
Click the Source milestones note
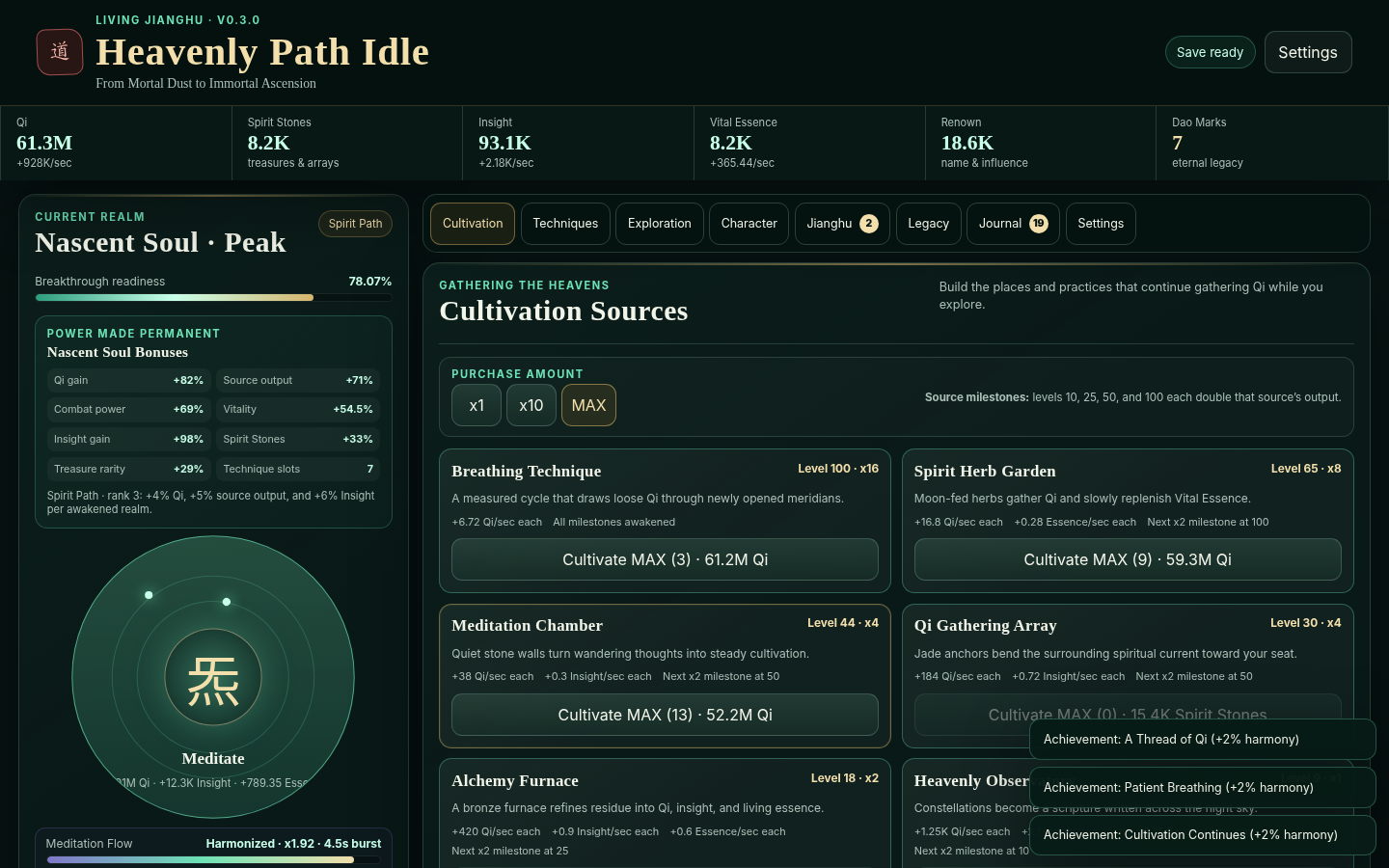[x=1132, y=397]
